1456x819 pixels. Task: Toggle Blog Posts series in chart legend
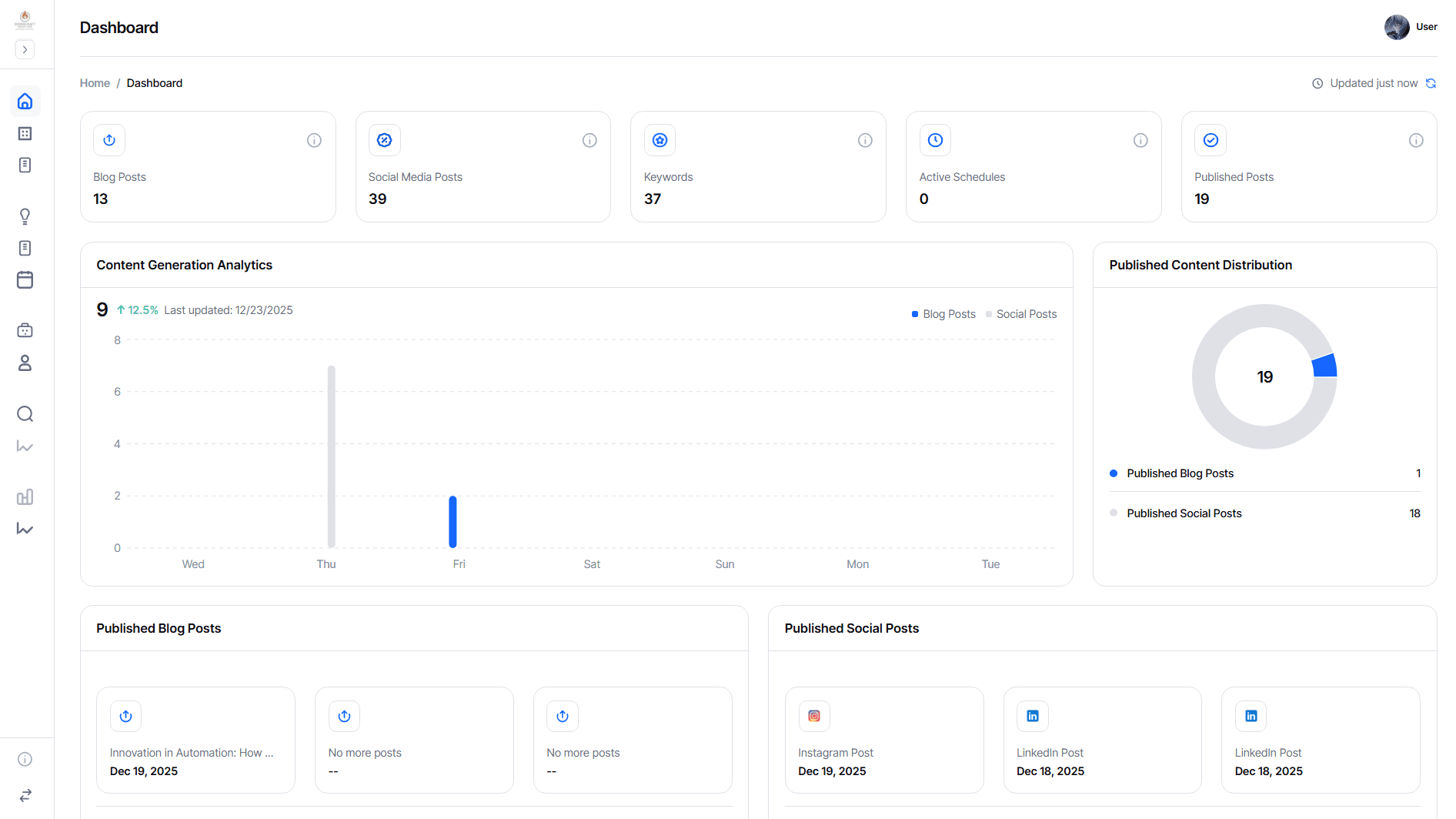[943, 314]
